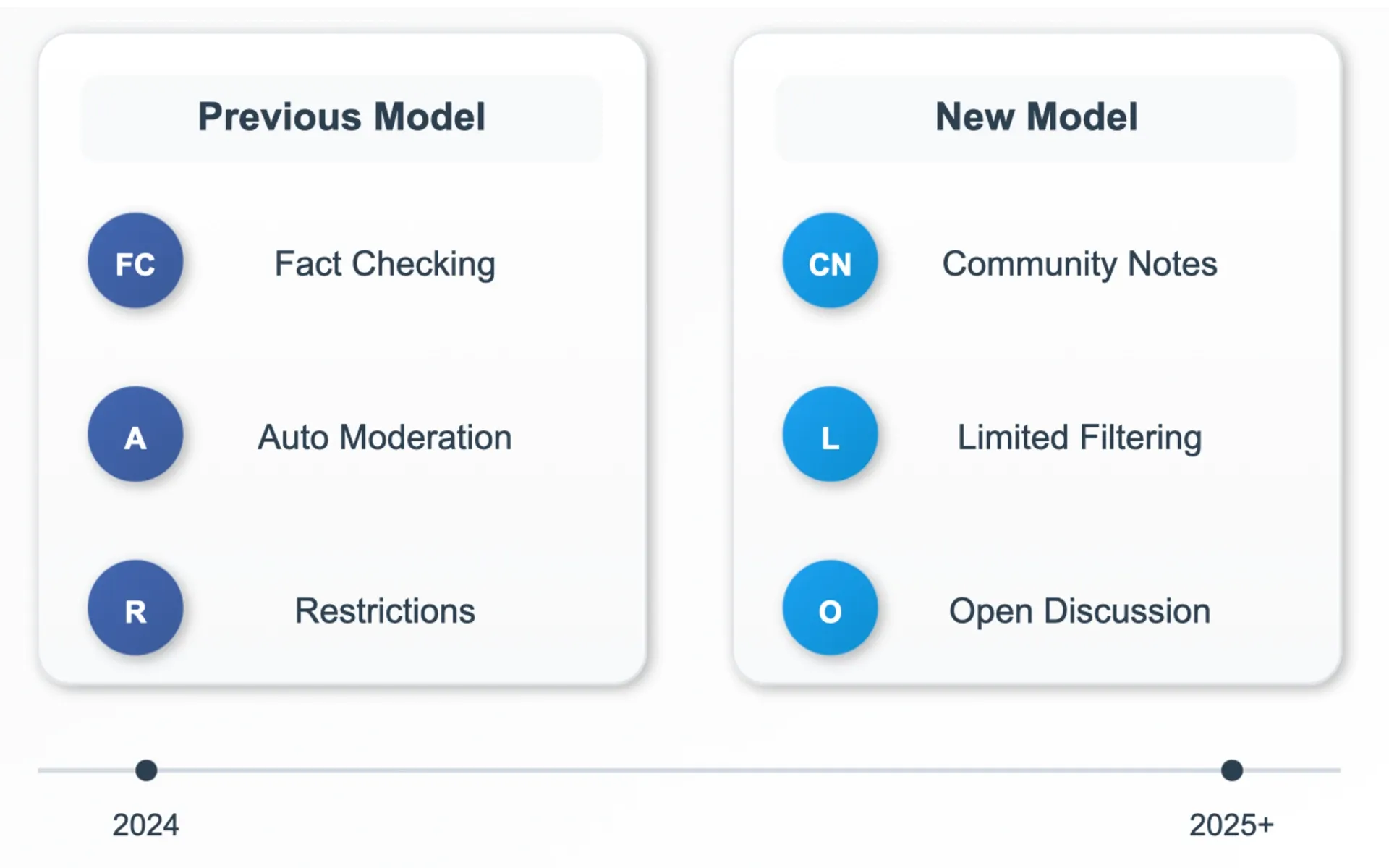This screenshot has height=868, width=1389.
Task: Select the R Restrictions icon
Action: (135, 609)
